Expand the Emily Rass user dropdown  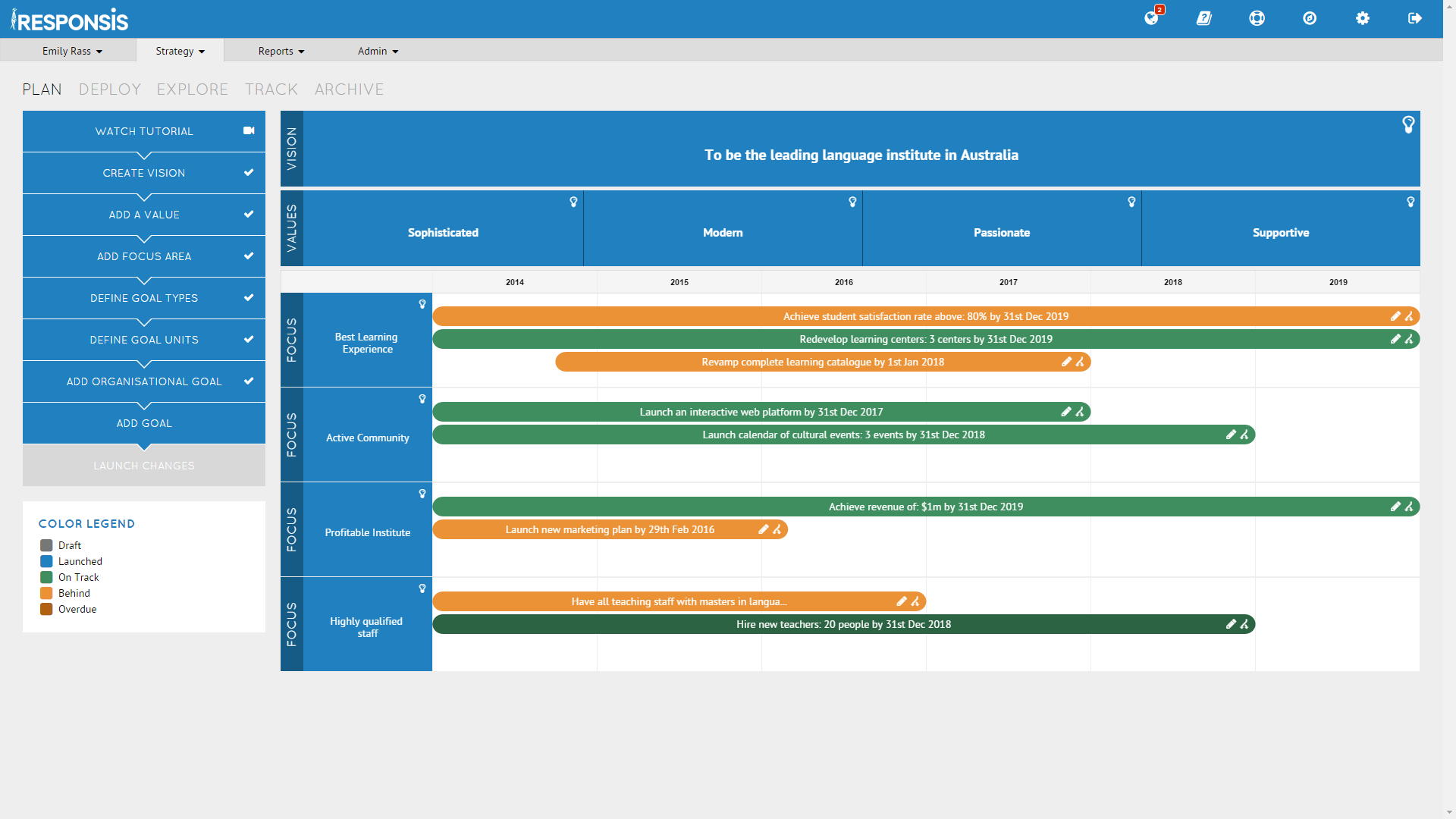pyautogui.click(x=72, y=51)
